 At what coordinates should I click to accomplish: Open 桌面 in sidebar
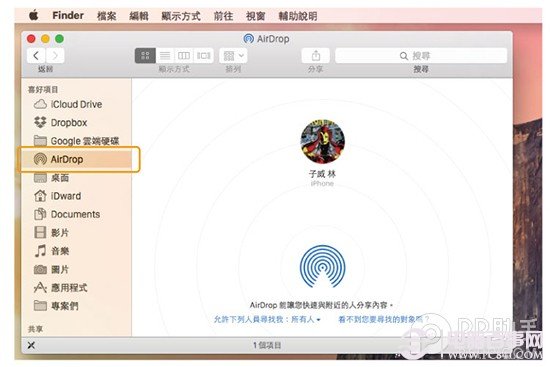76,178
